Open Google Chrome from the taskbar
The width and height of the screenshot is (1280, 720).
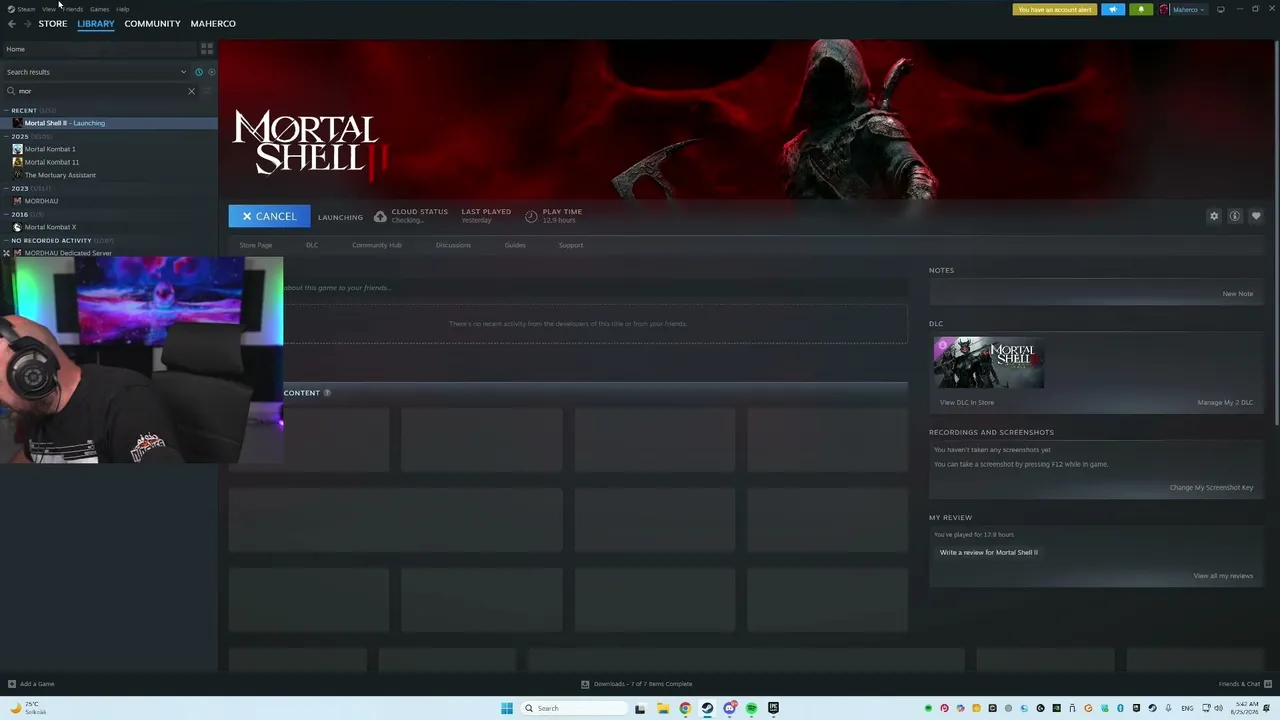[x=685, y=708]
